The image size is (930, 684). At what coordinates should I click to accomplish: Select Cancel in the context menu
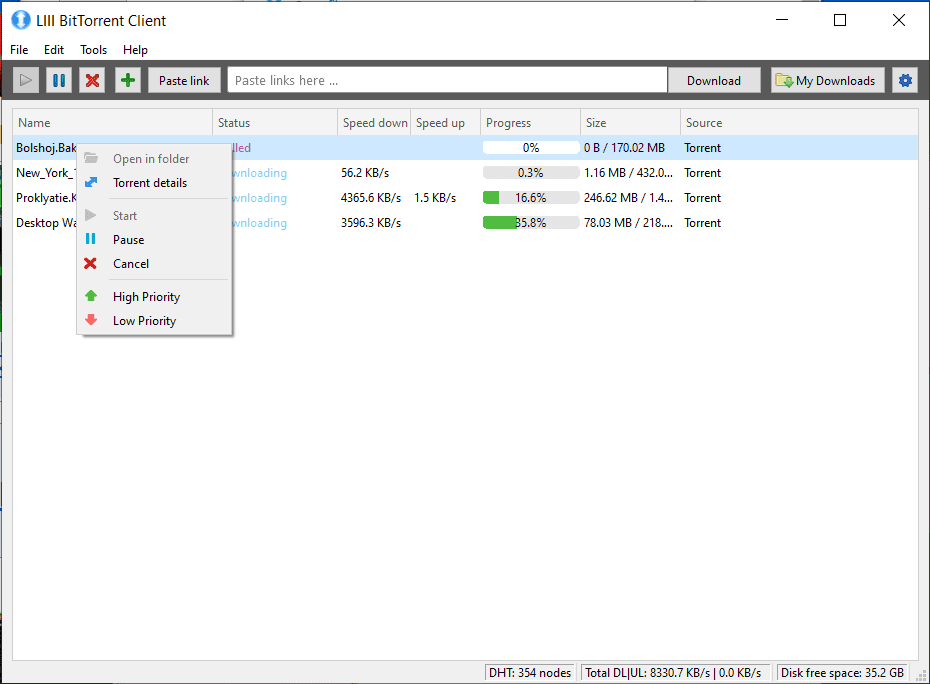[x=154, y=264]
